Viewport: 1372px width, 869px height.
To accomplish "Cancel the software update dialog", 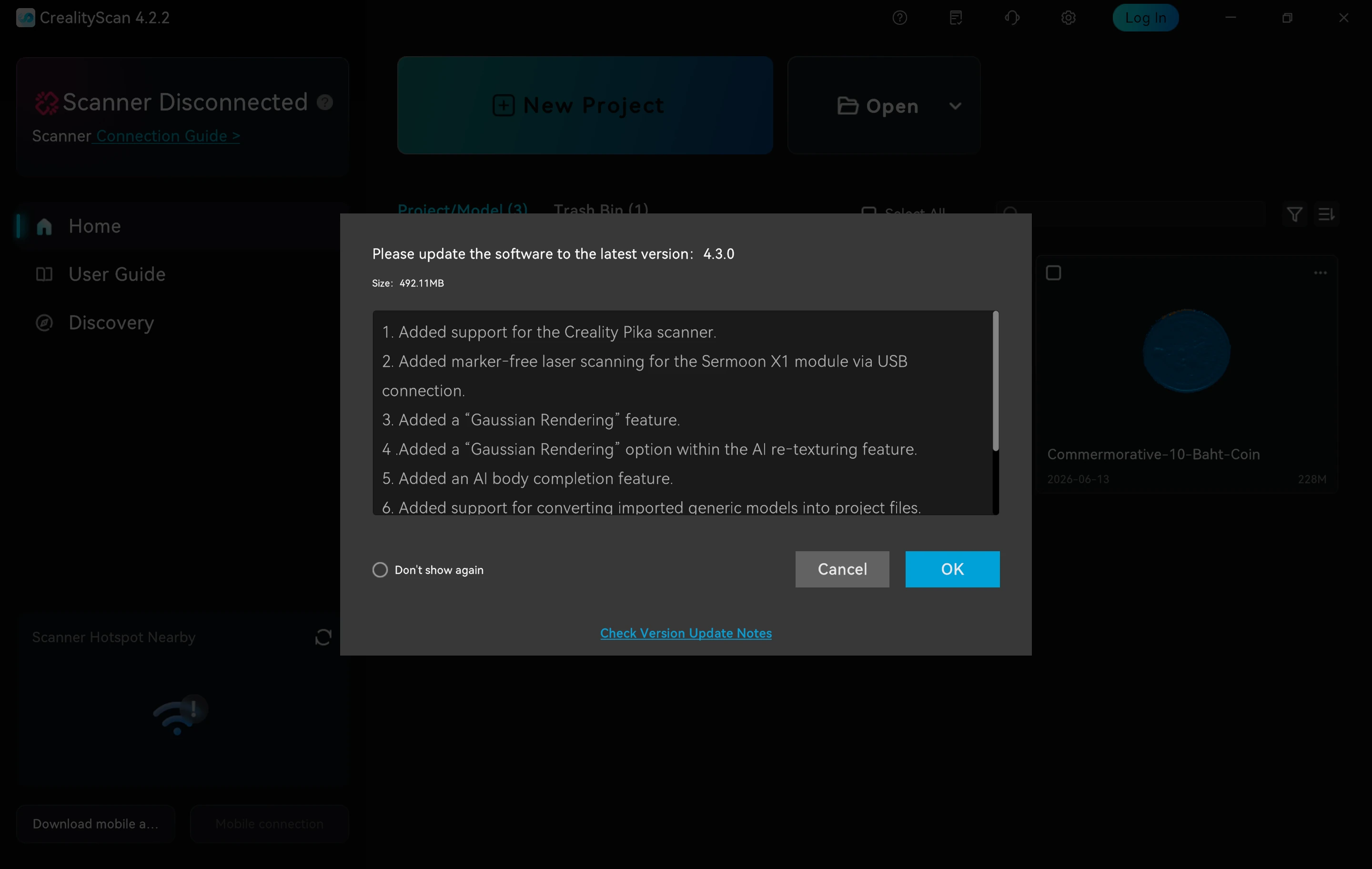I will point(842,569).
